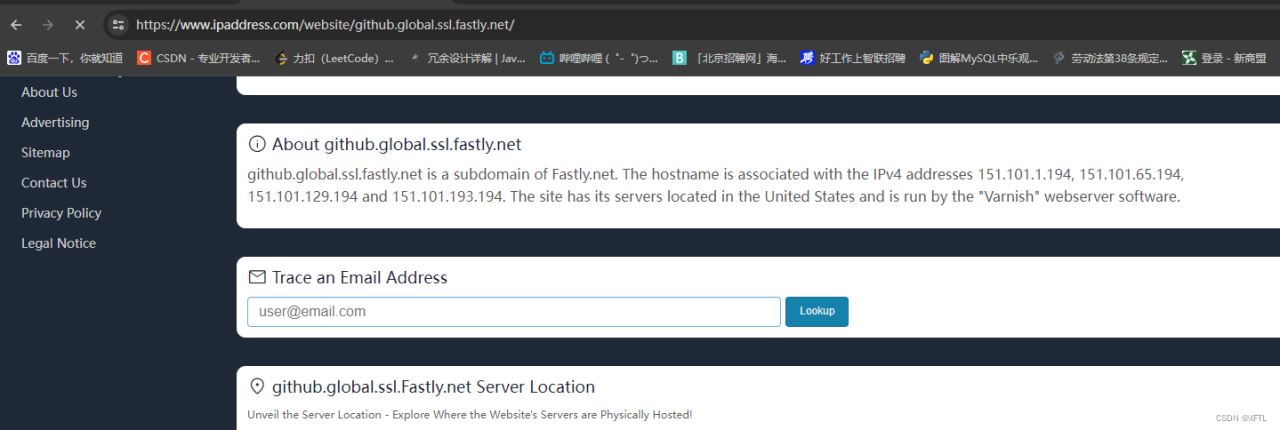Screen dimensions: 1280x430
Task: Open the Privacy Policy link
Action: point(61,213)
